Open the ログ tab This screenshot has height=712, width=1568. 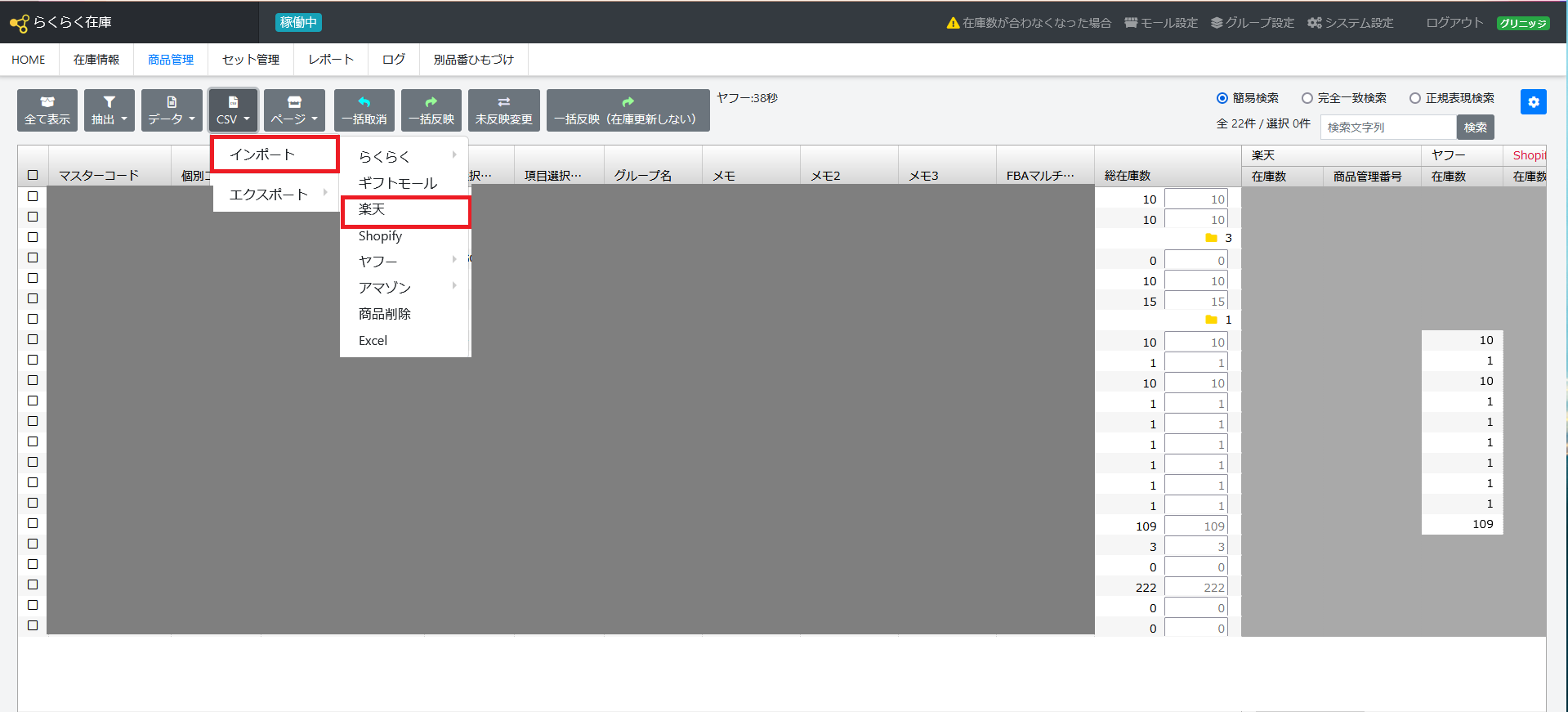coord(394,60)
